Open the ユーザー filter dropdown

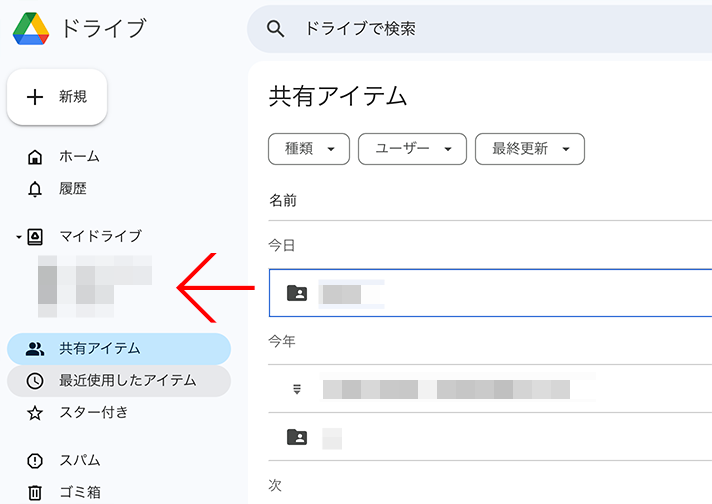tap(412, 149)
